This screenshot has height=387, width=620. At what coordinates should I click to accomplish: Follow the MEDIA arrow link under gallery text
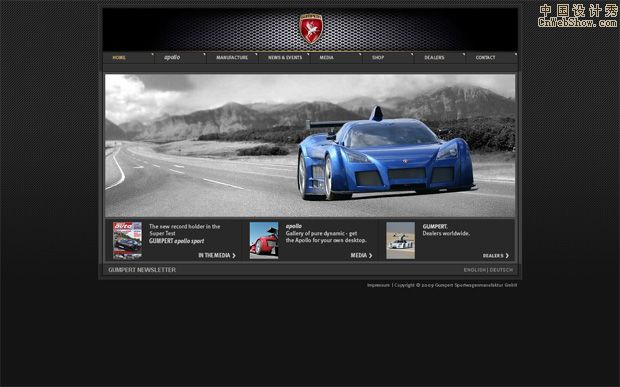point(361,255)
